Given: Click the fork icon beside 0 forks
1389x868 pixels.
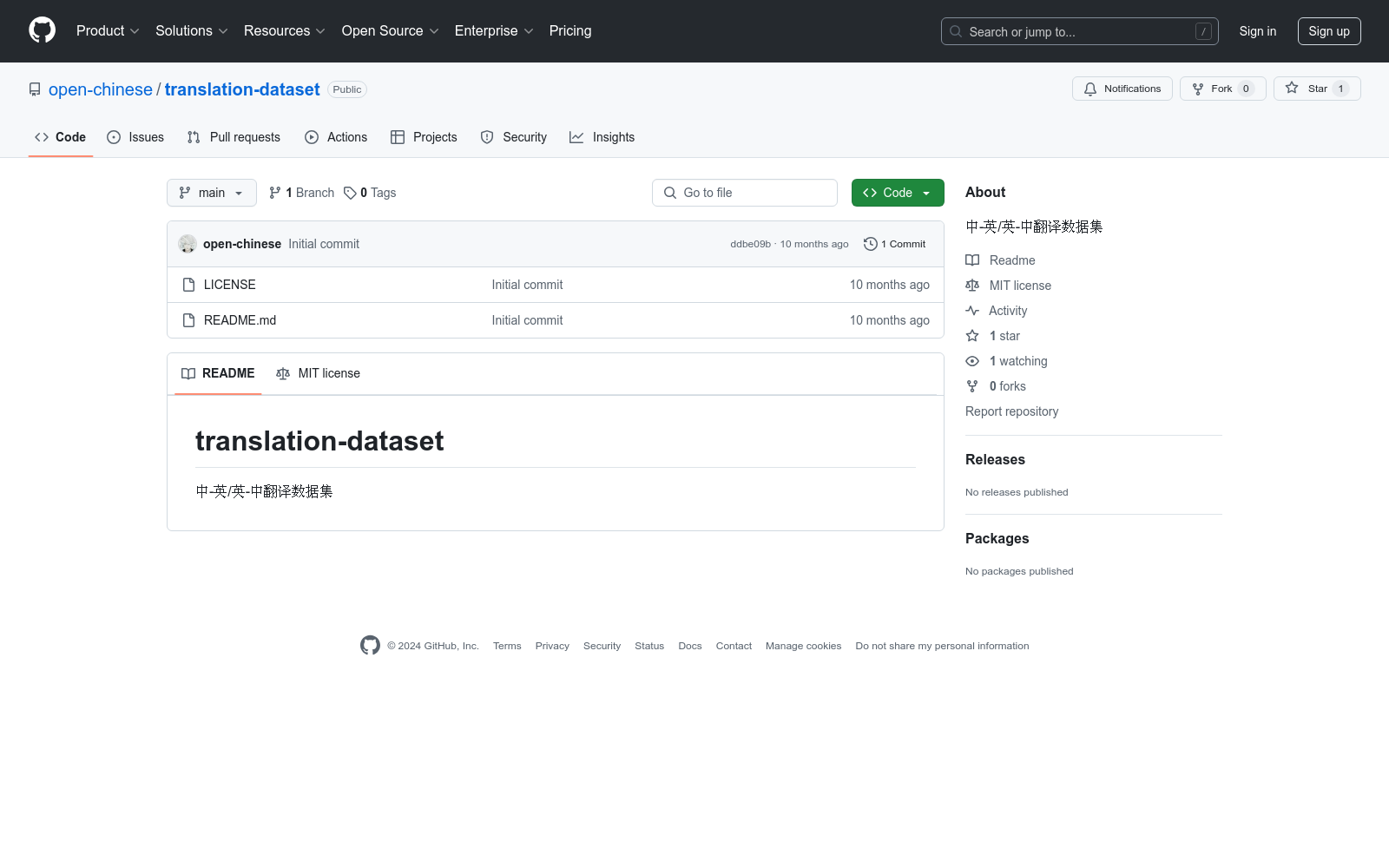Looking at the screenshot, I should point(972,386).
